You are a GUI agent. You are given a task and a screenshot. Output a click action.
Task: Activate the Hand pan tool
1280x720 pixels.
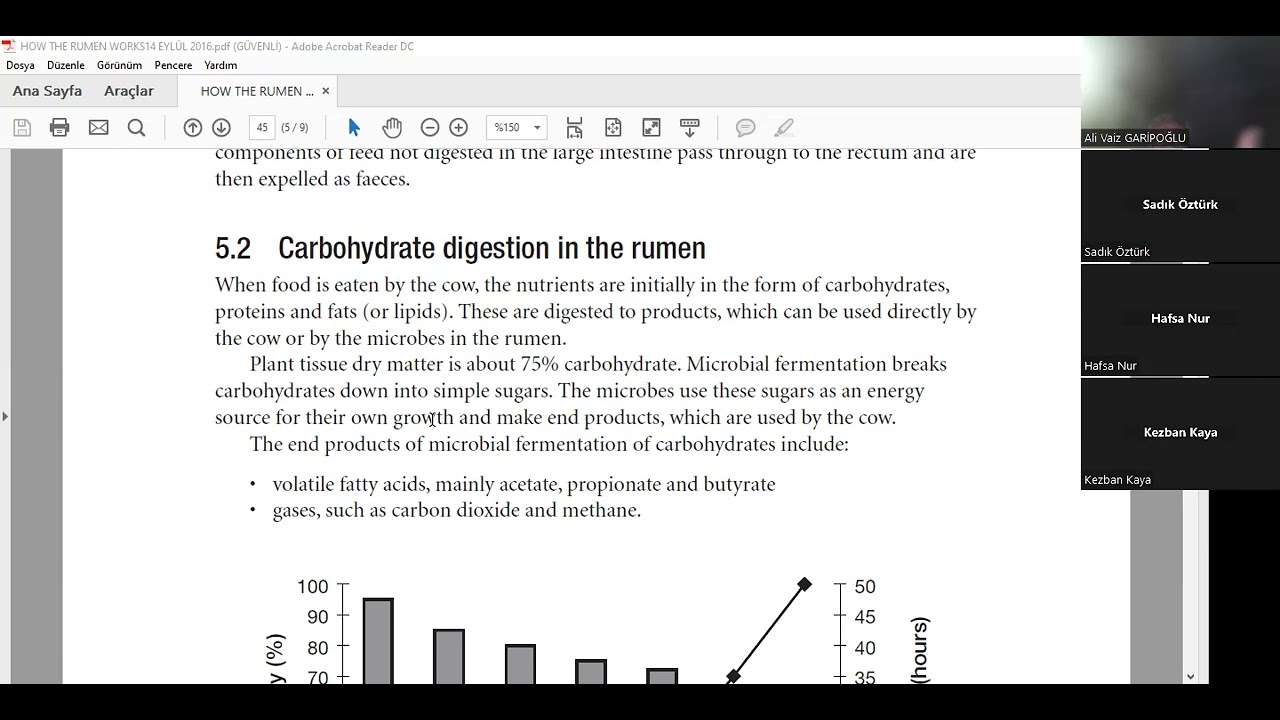coord(392,127)
